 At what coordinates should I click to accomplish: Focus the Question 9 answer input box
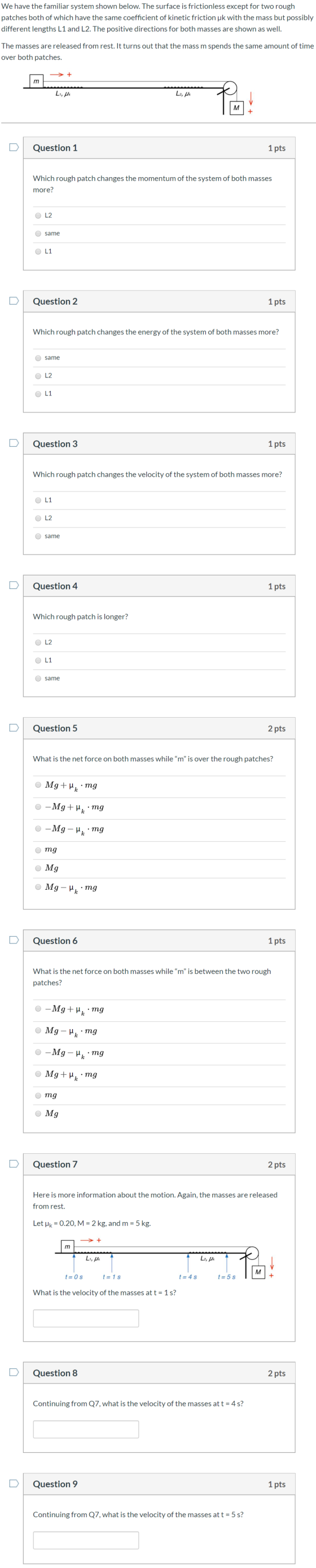(86, 1540)
